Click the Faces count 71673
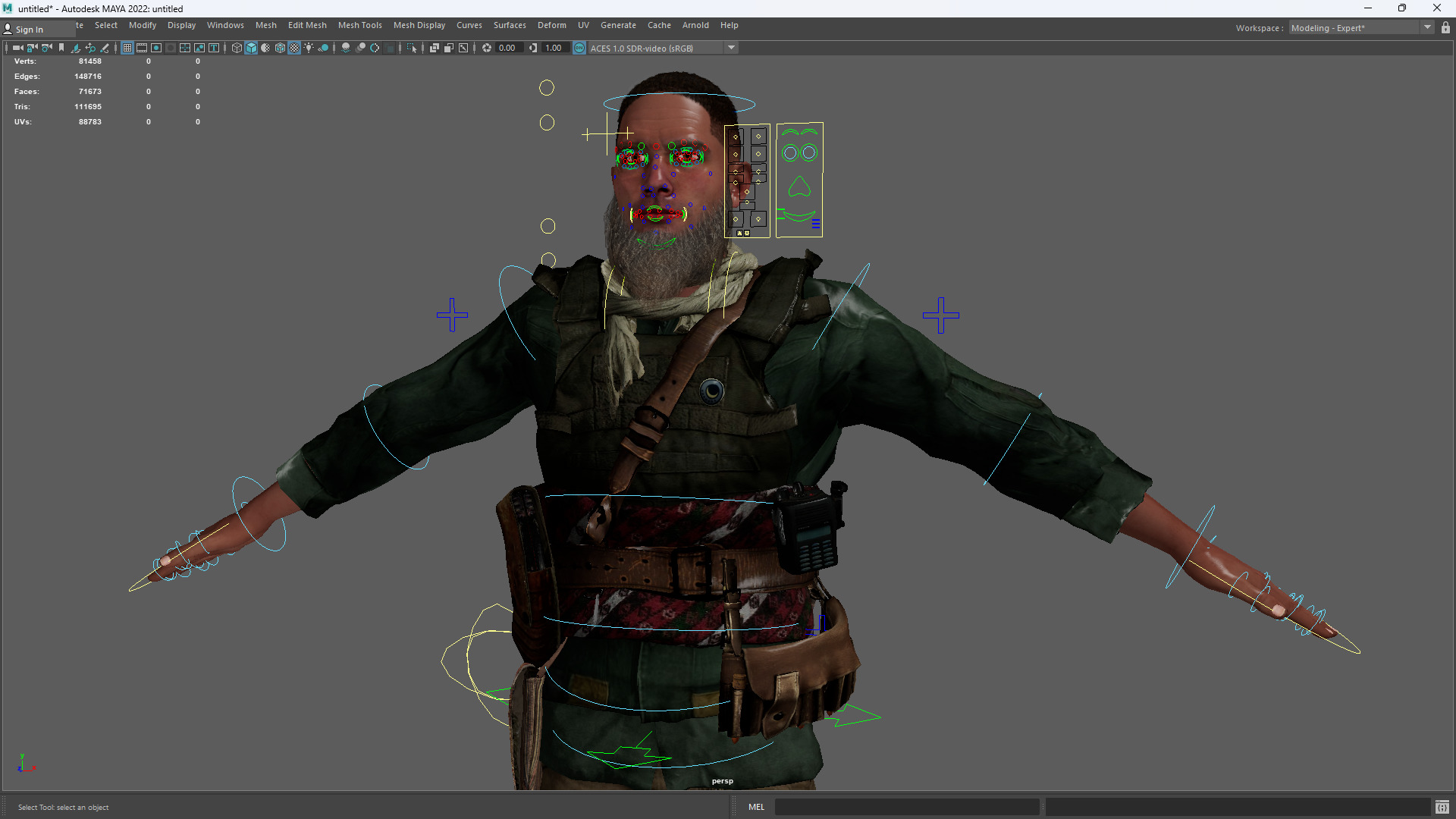This screenshot has width=1456, height=819. [90, 92]
